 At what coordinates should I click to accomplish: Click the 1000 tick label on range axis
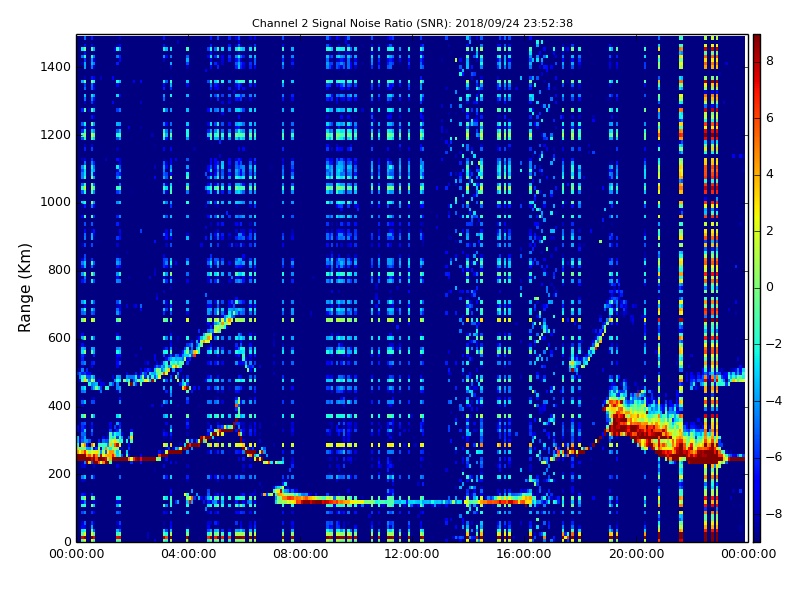56,202
